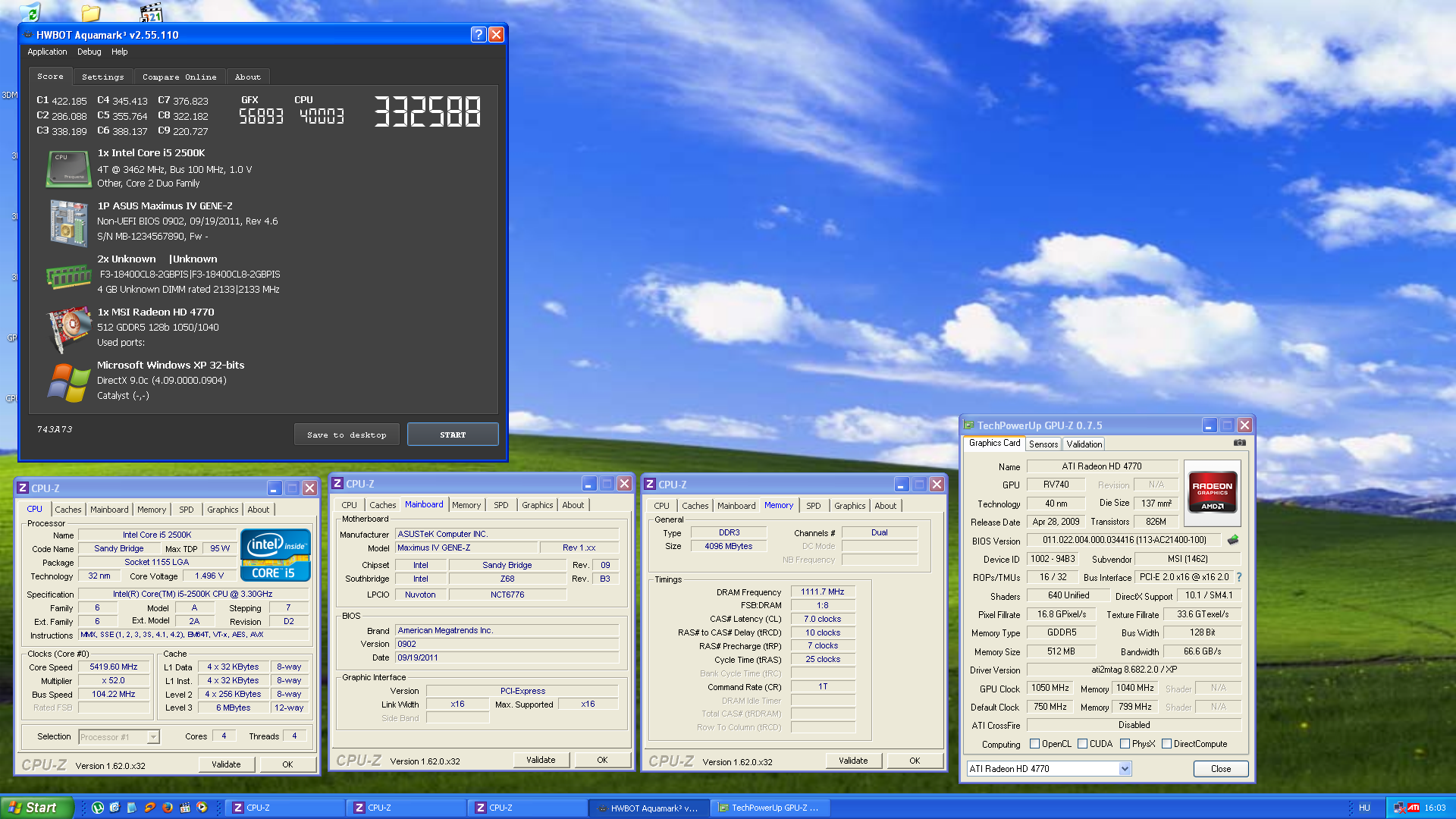Screen dimensions: 1456x819
Task: Switch to TechPowerUp GPU-Z via its taskbar button
Action: (769, 808)
